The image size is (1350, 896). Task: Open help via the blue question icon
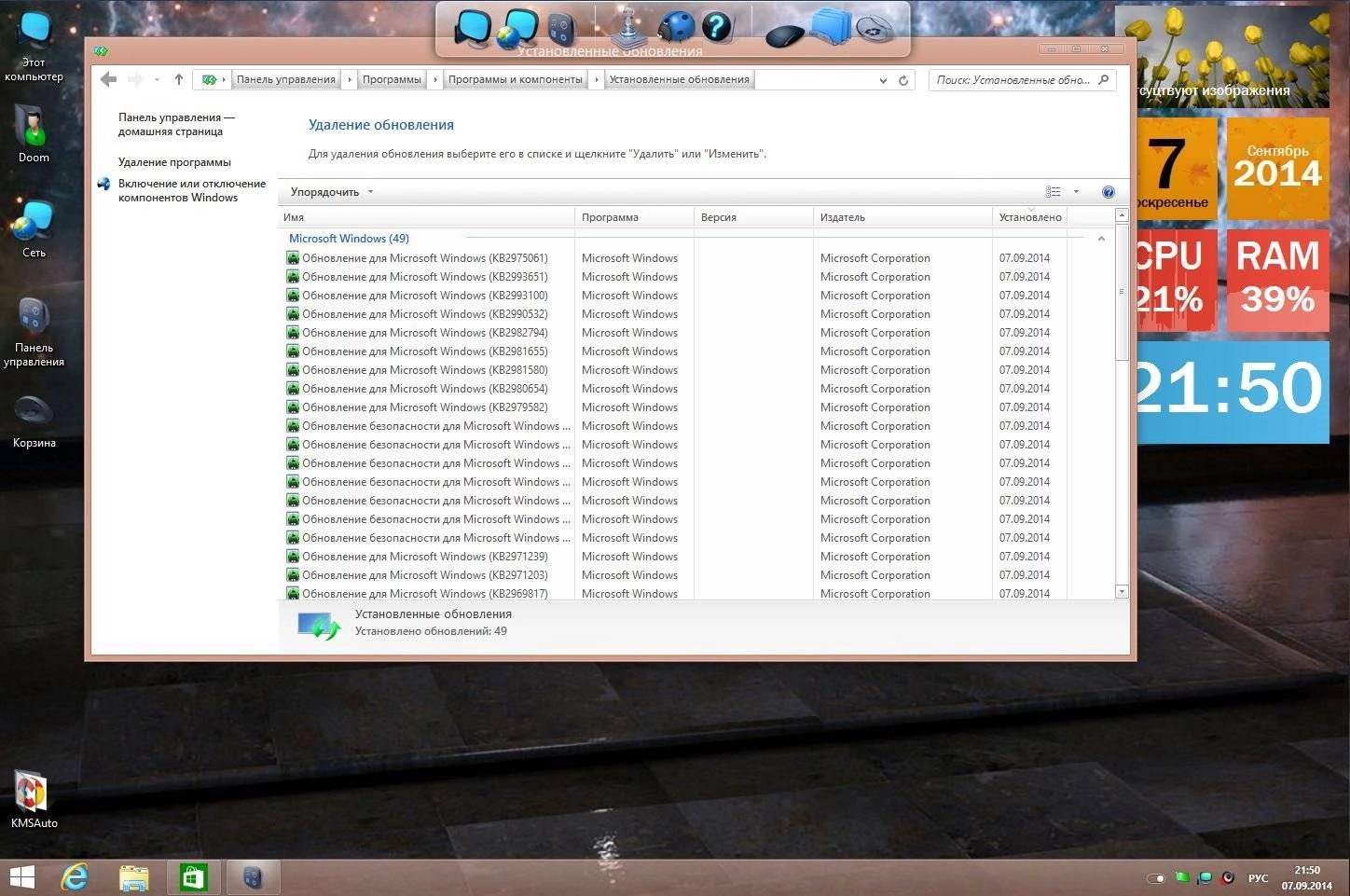click(x=1108, y=192)
